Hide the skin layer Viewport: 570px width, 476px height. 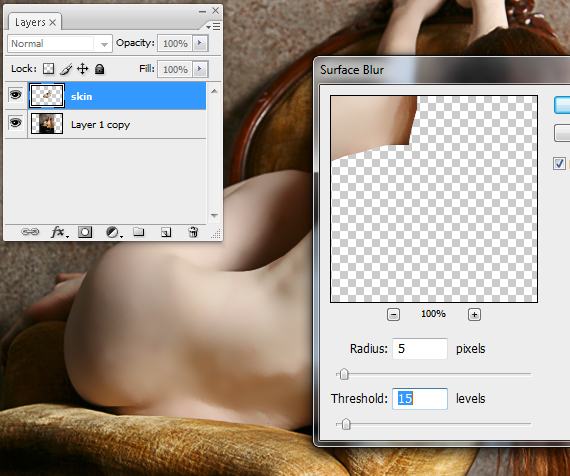15,95
